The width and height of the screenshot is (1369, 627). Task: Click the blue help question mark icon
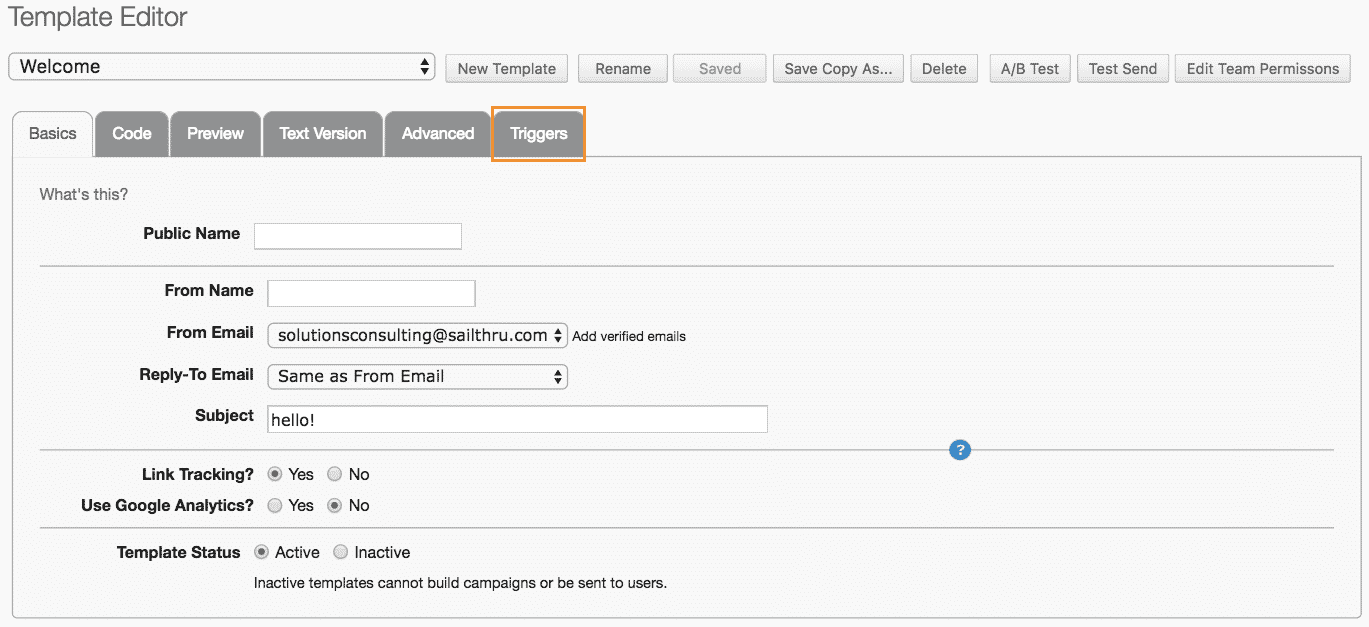tap(960, 451)
